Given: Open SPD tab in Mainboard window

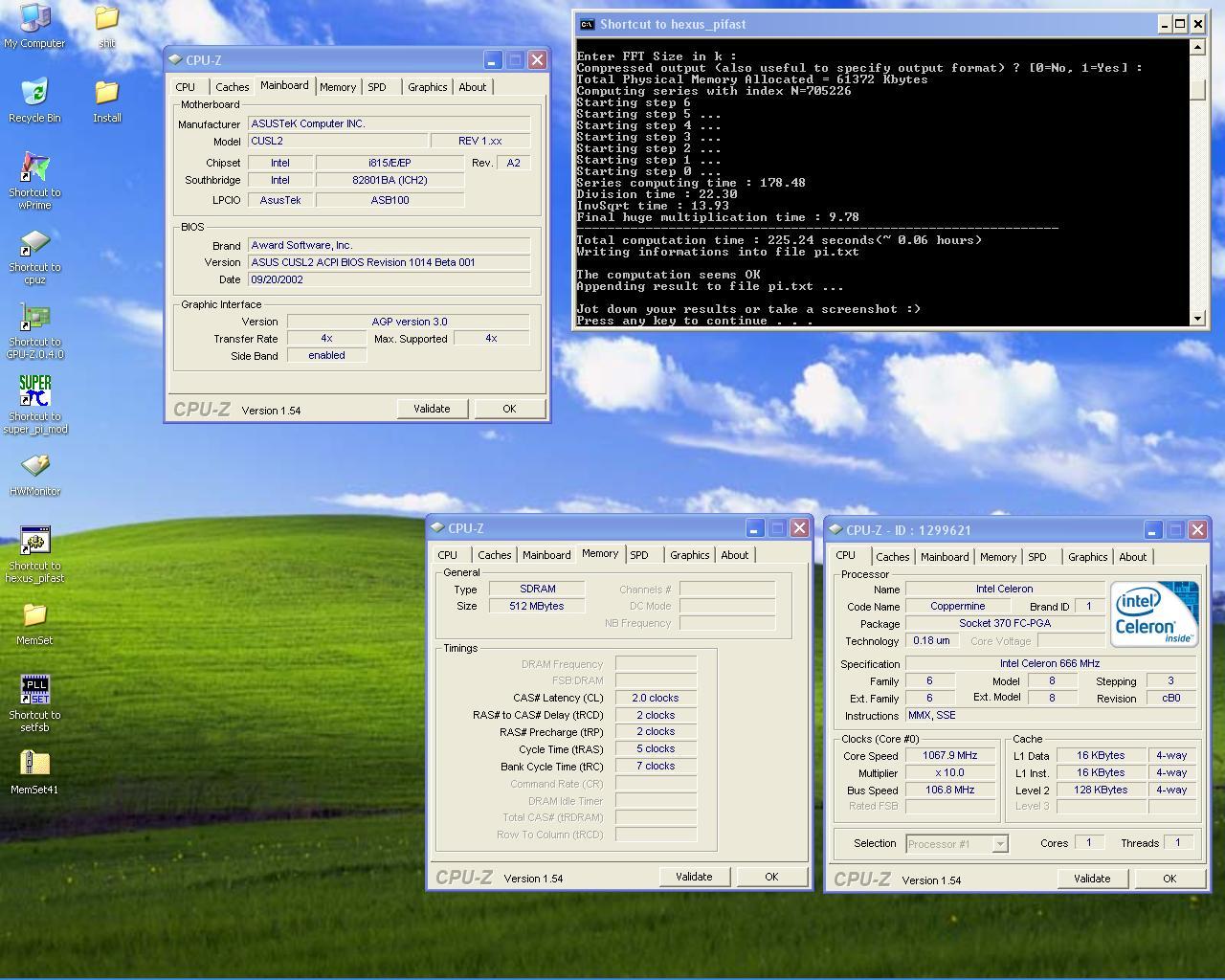Looking at the screenshot, I should coord(377,87).
